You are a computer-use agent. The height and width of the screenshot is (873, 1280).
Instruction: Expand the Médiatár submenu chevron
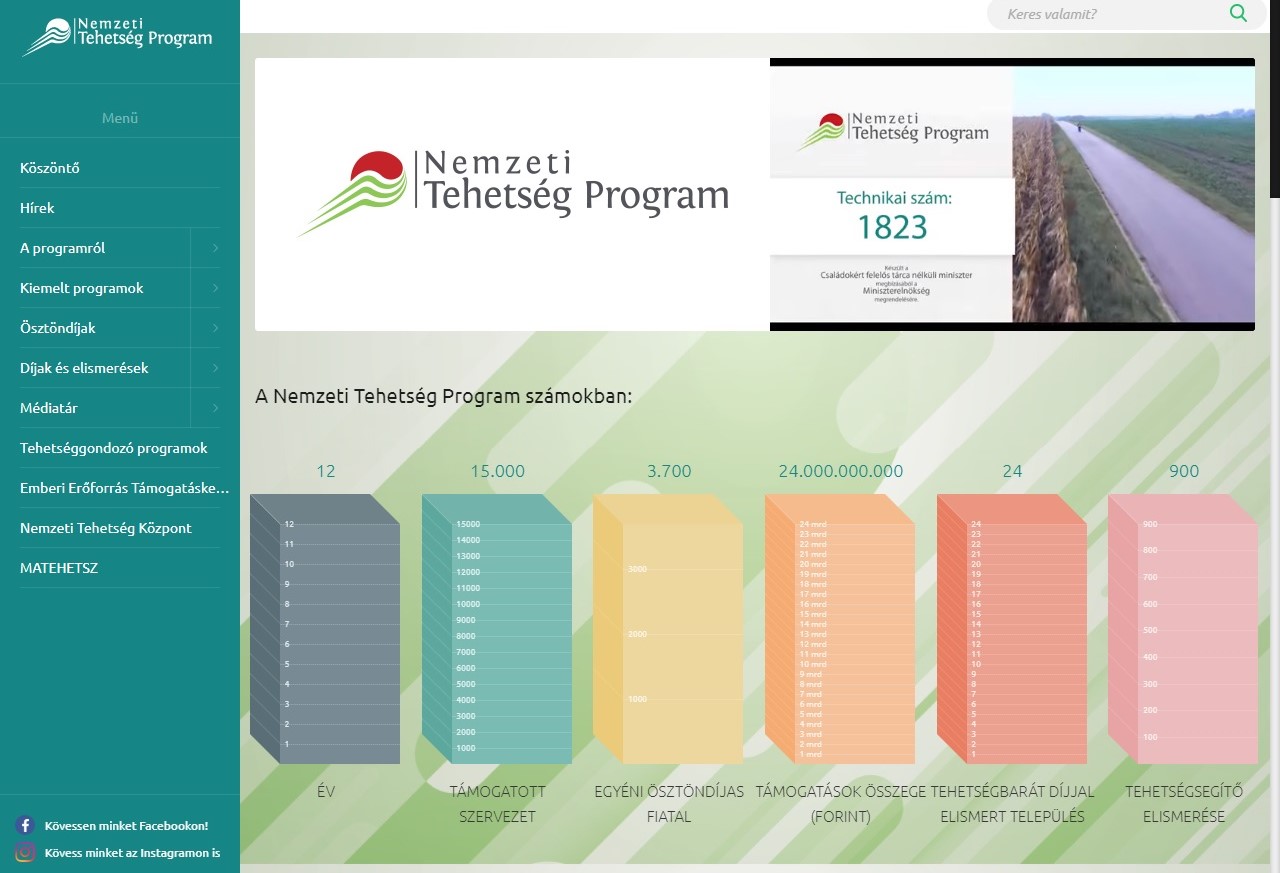tap(215, 408)
